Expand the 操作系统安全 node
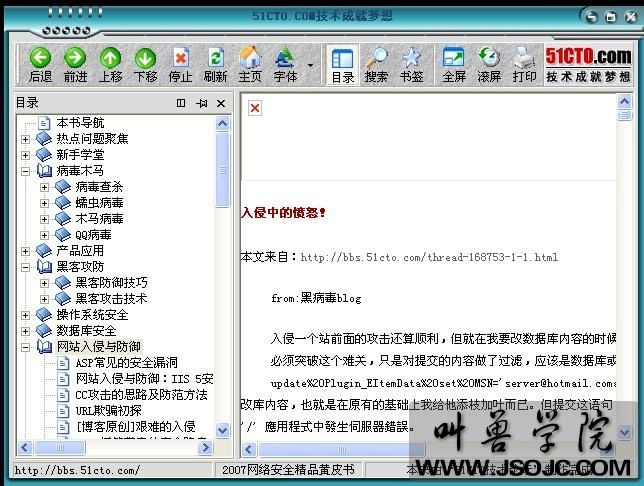 pos(25,316)
